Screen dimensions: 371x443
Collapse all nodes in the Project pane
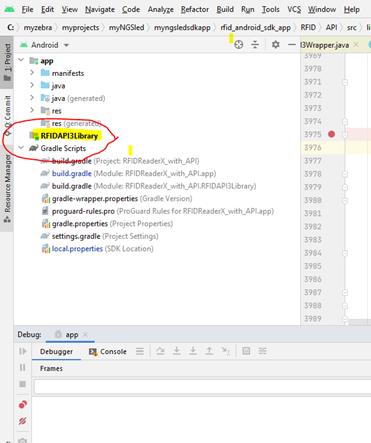tap(255, 44)
